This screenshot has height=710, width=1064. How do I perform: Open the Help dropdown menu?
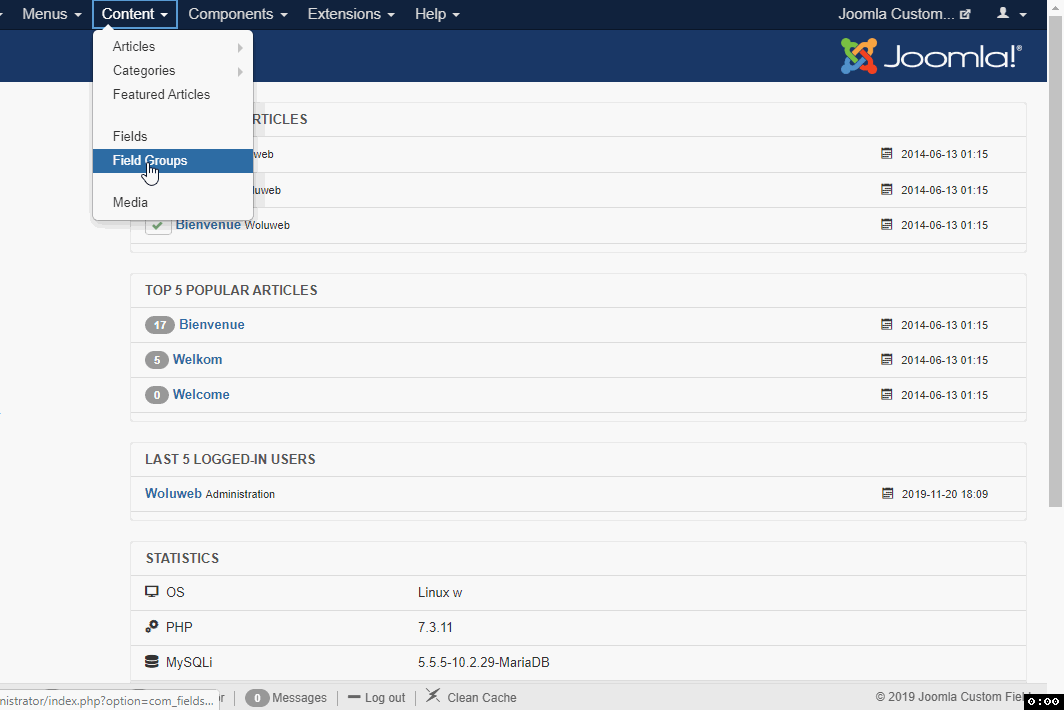(x=437, y=14)
